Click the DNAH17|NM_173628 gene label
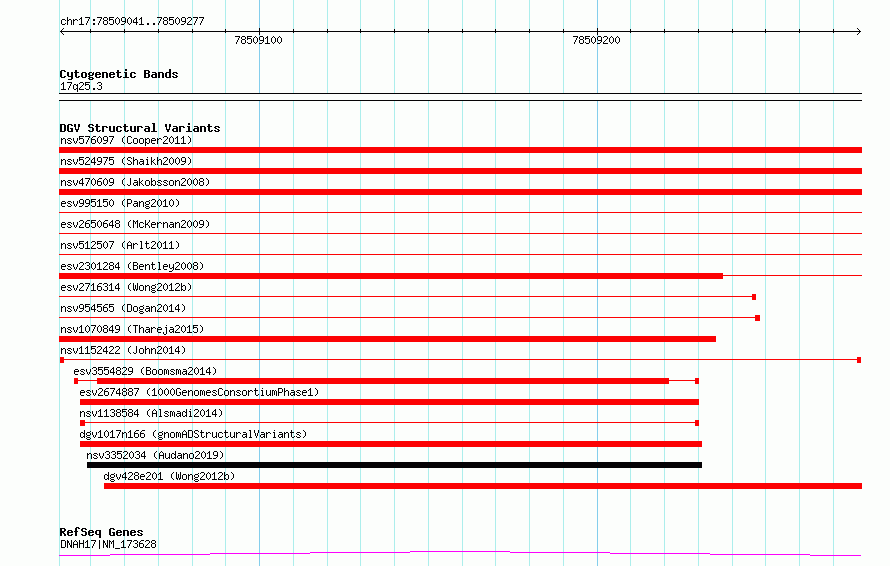The width and height of the screenshot is (890, 566). 108,544
